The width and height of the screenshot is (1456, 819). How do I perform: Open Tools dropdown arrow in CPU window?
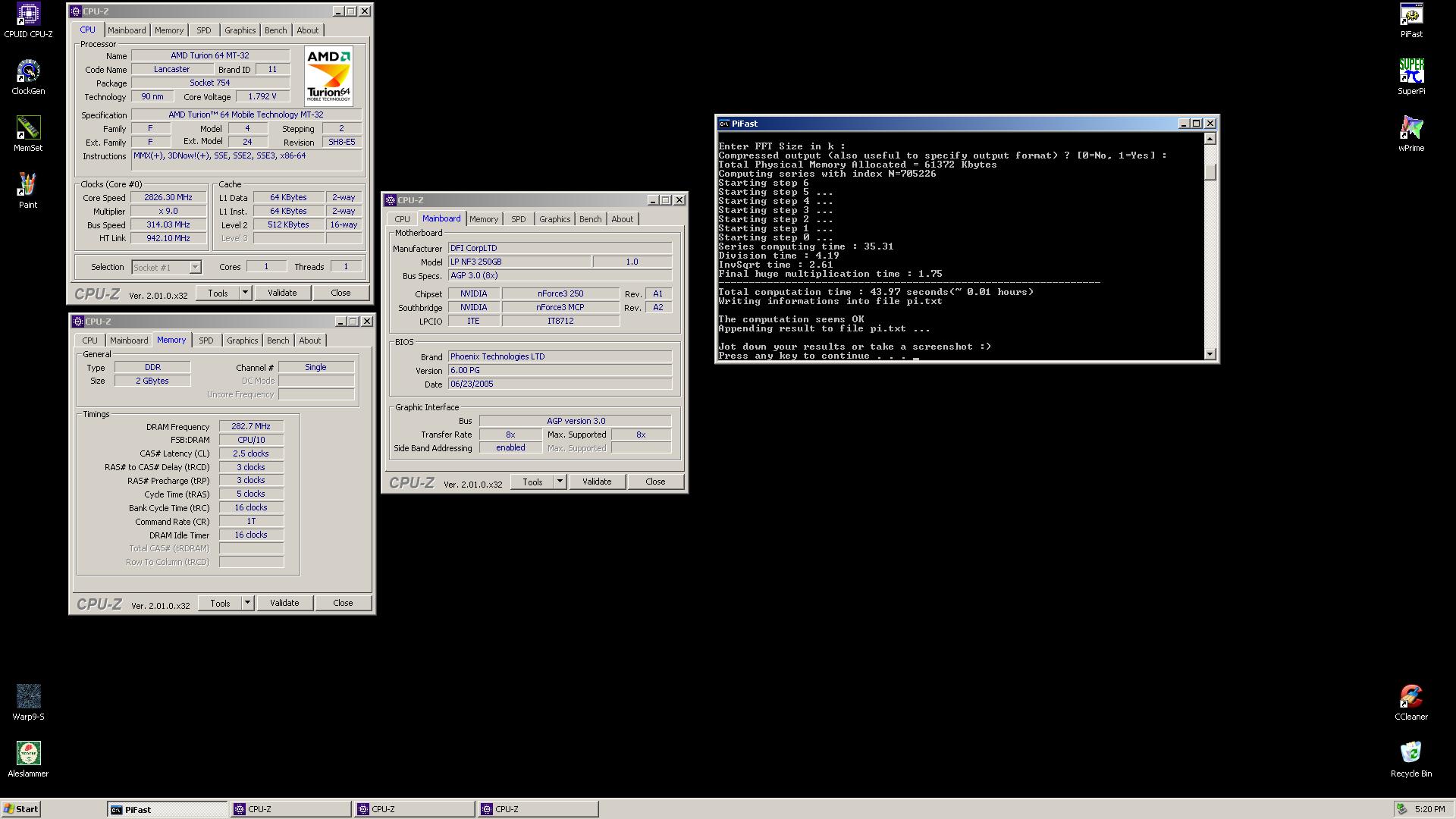[x=245, y=293]
